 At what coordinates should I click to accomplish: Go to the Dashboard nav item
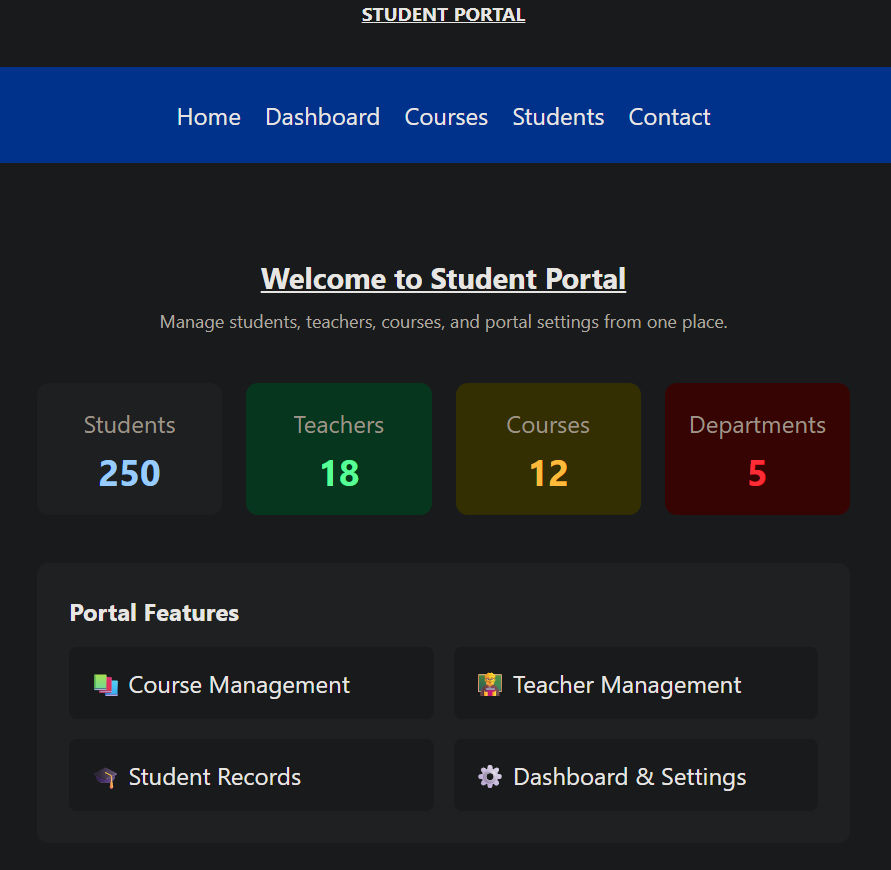click(x=322, y=117)
